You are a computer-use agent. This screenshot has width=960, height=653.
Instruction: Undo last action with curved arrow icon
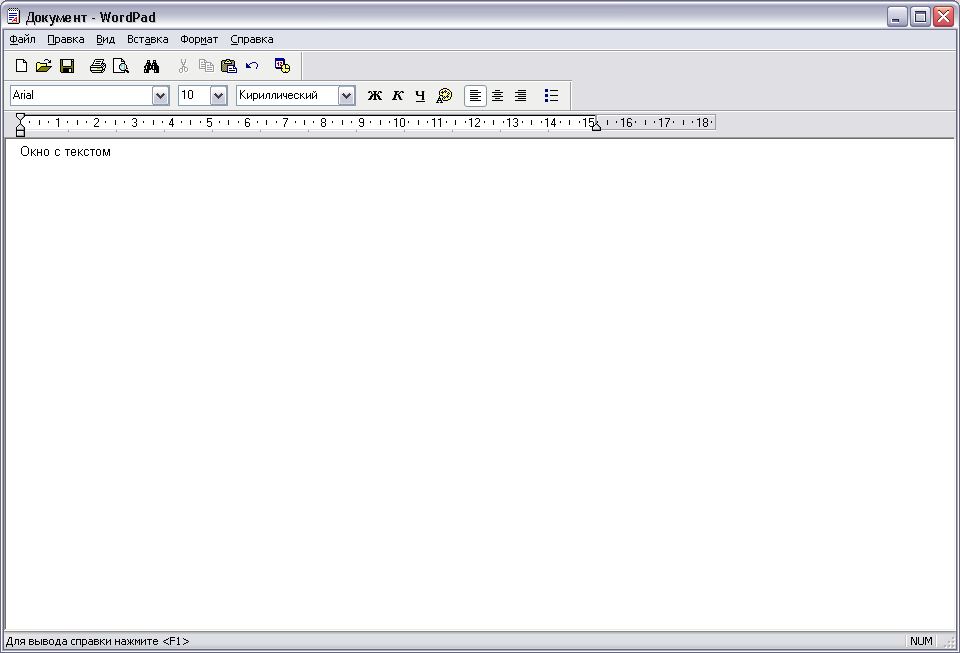252,66
